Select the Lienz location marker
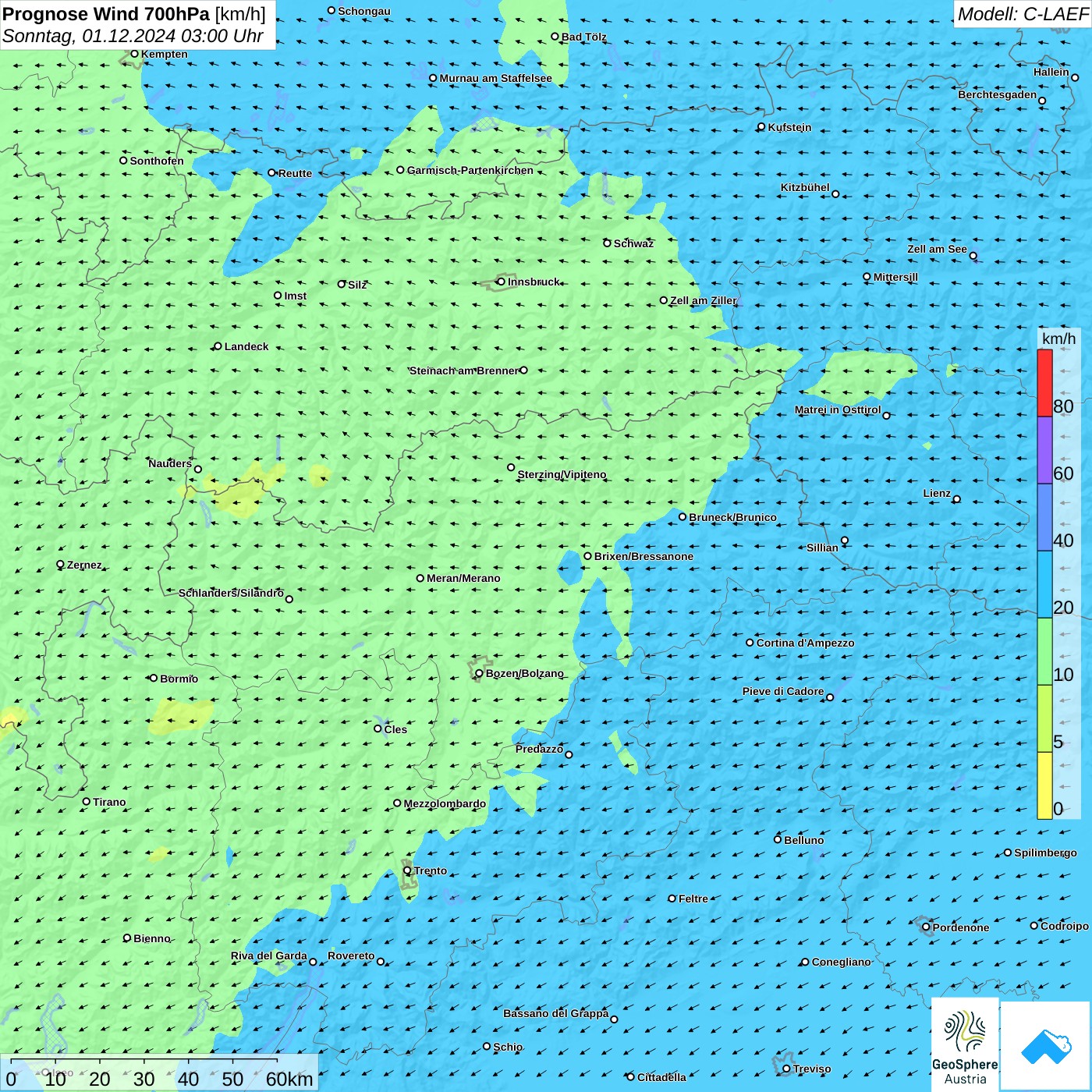This screenshot has height=1092, width=1092. (956, 499)
